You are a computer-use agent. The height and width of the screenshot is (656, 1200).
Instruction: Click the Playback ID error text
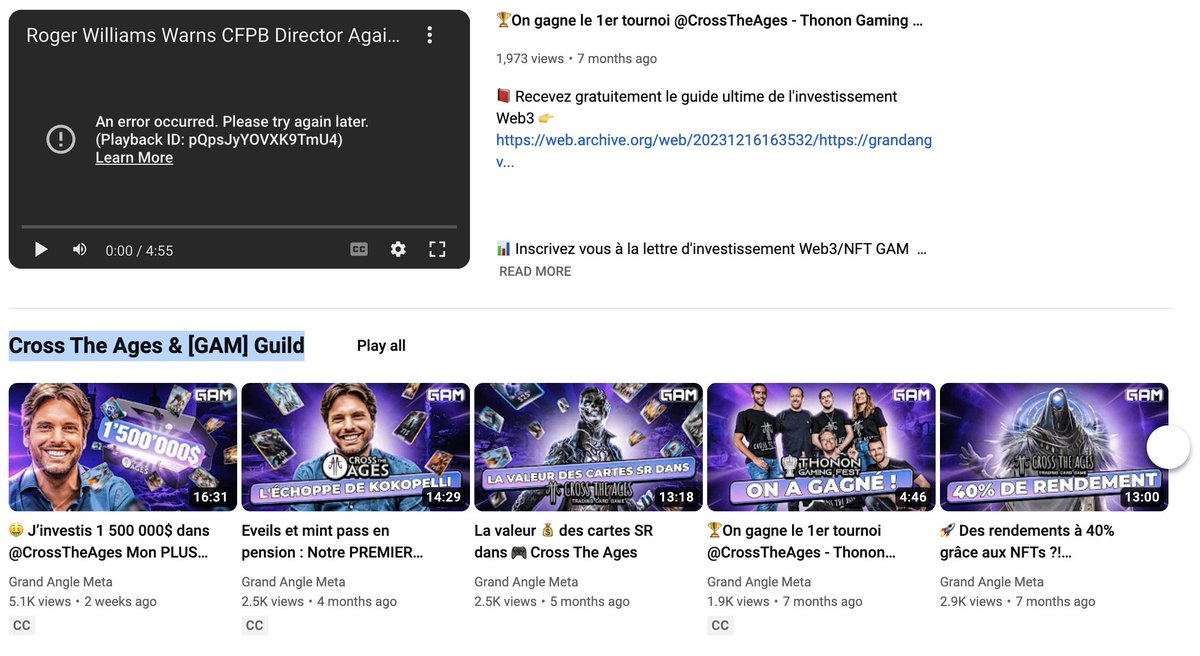tap(219, 140)
